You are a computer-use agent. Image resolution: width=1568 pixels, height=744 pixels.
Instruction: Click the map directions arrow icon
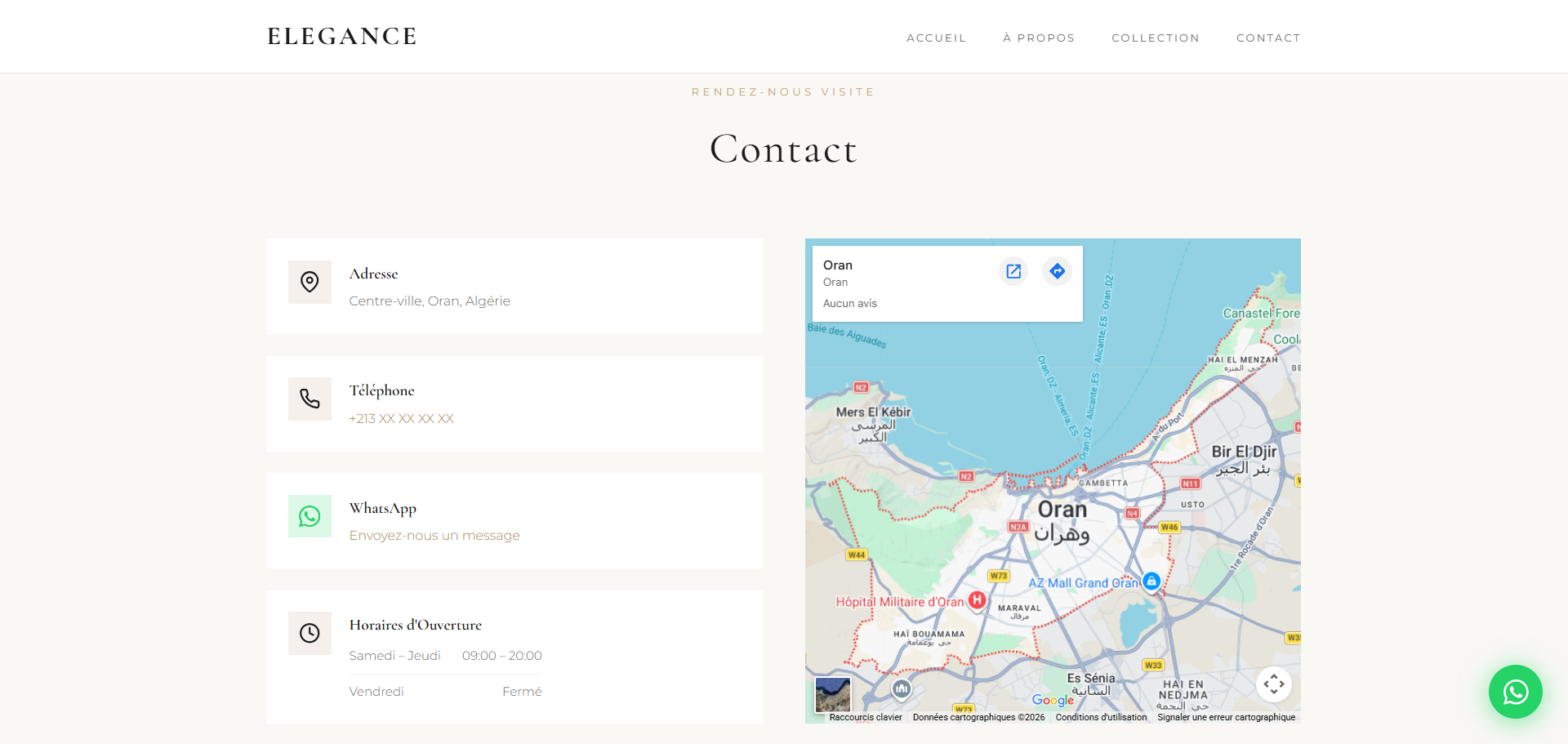point(1057,271)
